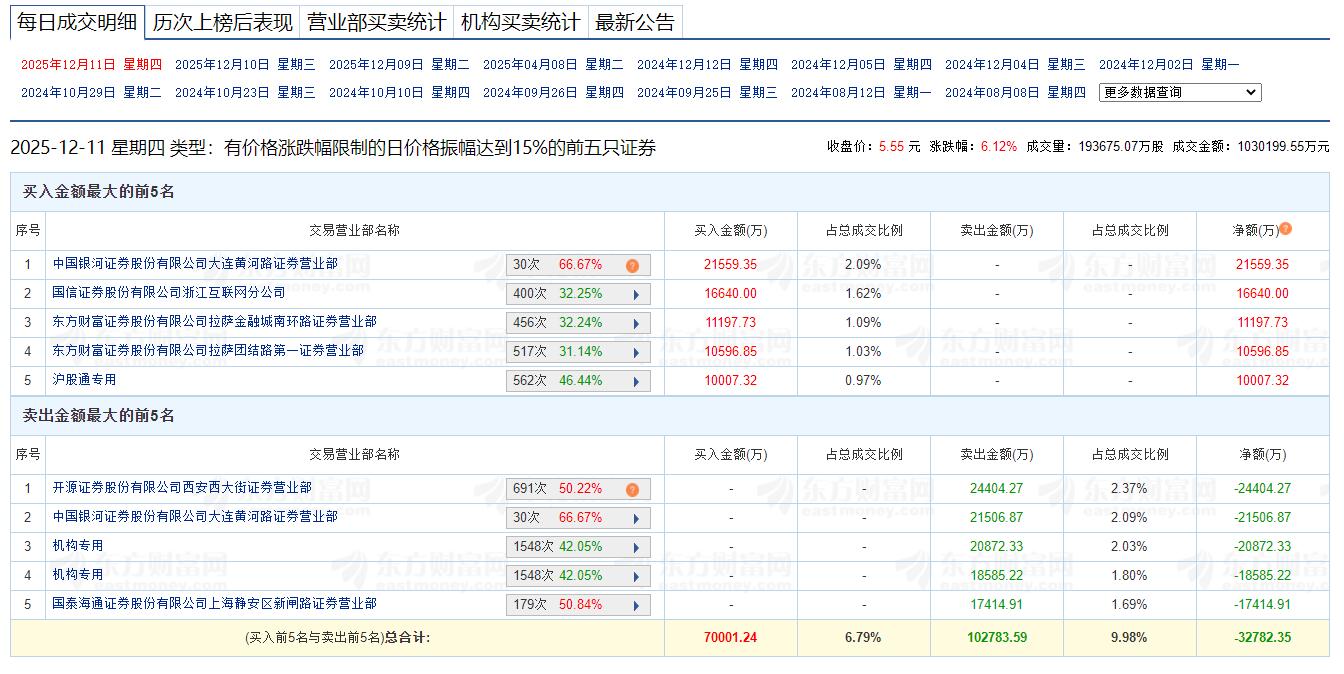Click the blue arrow in 400次 32.25% box

(635, 295)
